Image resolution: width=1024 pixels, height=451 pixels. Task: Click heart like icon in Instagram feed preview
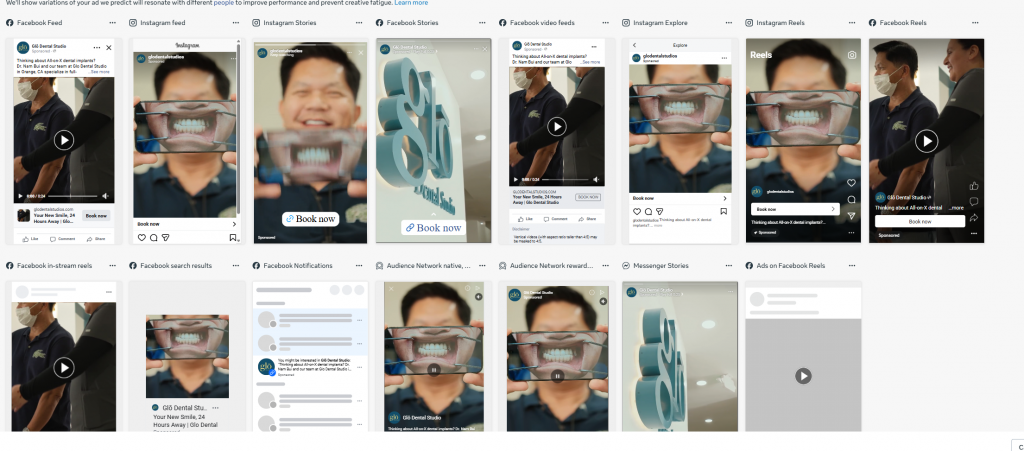[x=141, y=238]
